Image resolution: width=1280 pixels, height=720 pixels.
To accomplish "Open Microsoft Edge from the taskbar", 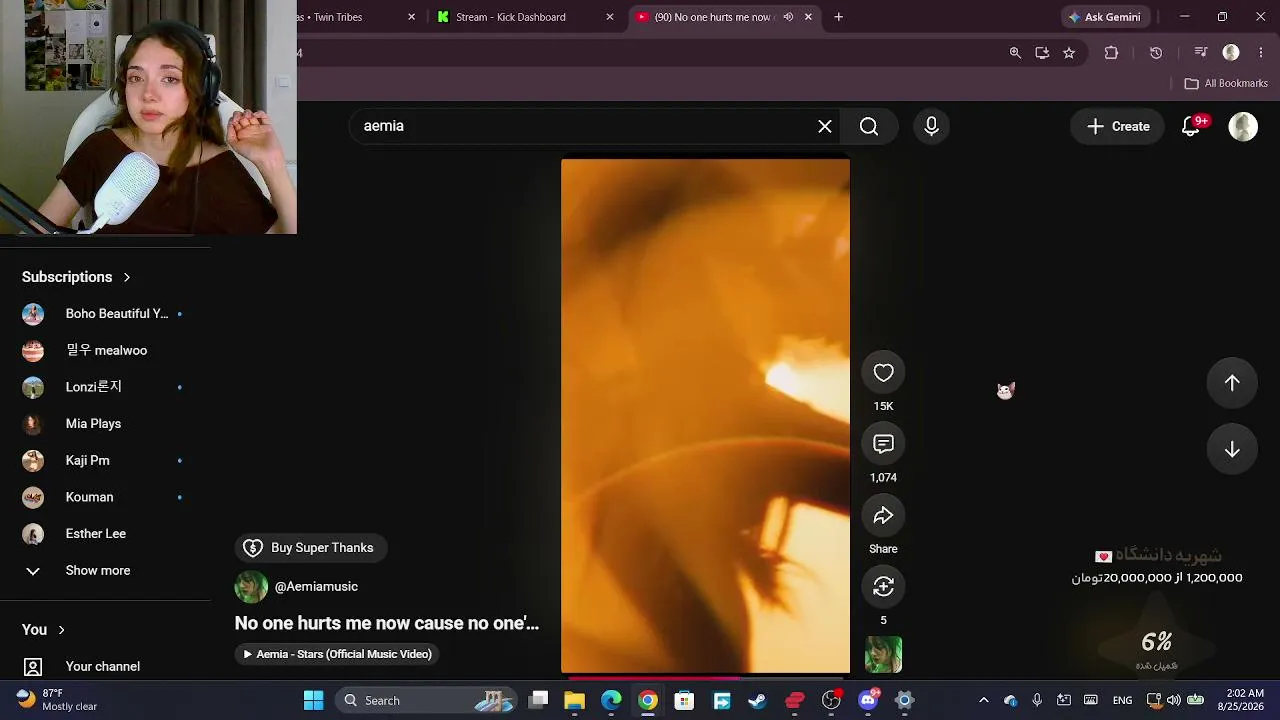I will pyautogui.click(x=611, y=700).
